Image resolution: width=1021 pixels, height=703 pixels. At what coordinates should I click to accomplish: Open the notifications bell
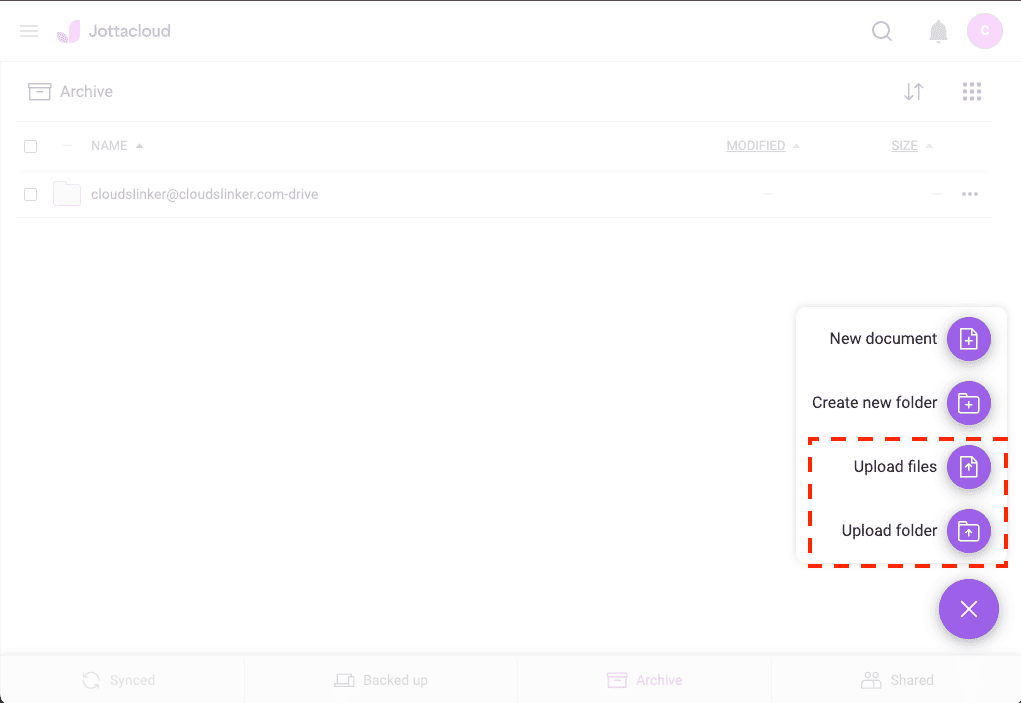938,32
